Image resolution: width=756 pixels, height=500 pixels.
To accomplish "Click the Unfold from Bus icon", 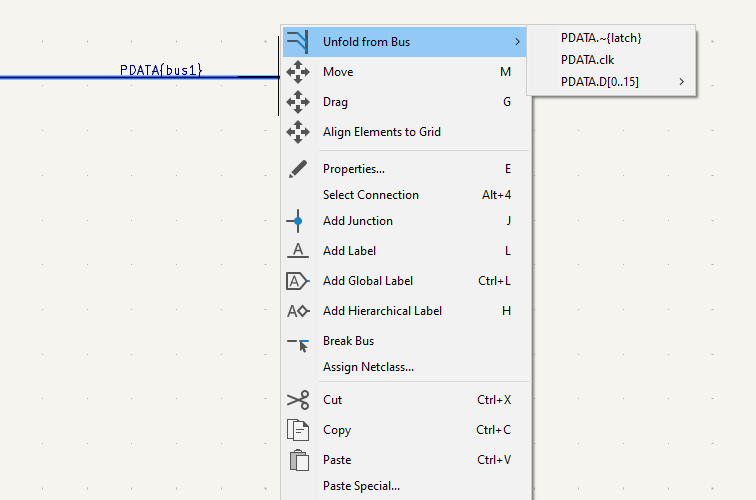I will [298, 41].
